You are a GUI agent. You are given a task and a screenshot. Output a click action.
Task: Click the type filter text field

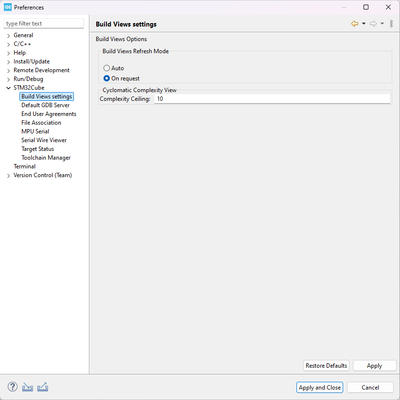[44, 24]
